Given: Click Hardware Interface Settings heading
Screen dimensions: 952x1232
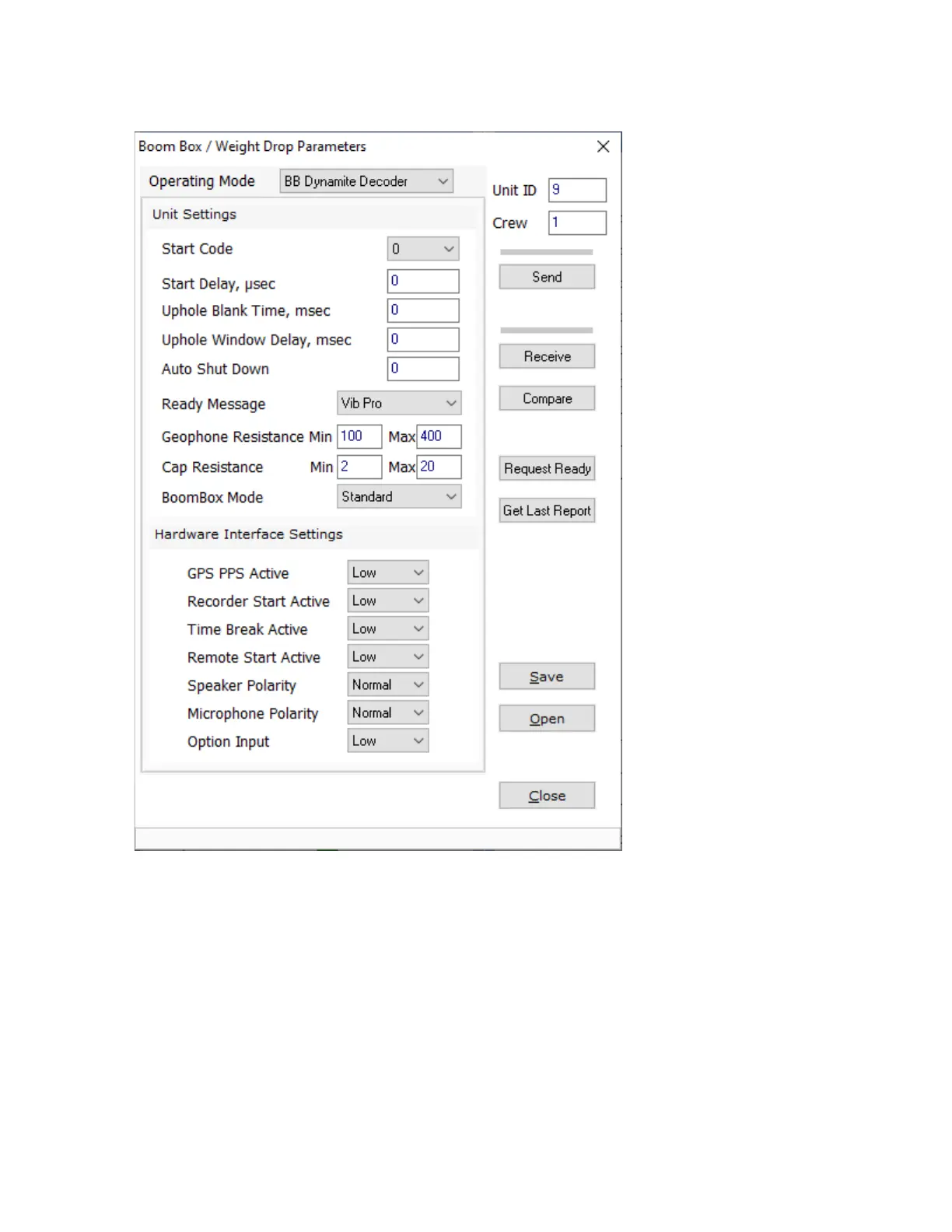Looking at the screenshot, I should tap(249, 534).
